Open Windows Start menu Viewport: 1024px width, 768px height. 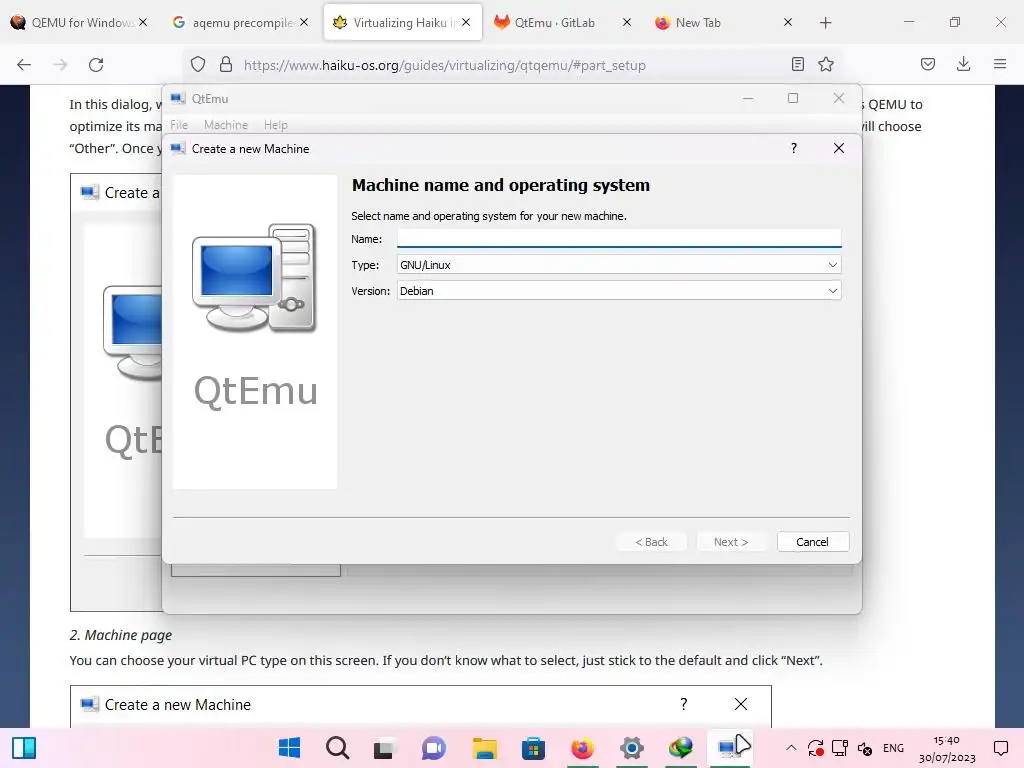tap(289, 748)
